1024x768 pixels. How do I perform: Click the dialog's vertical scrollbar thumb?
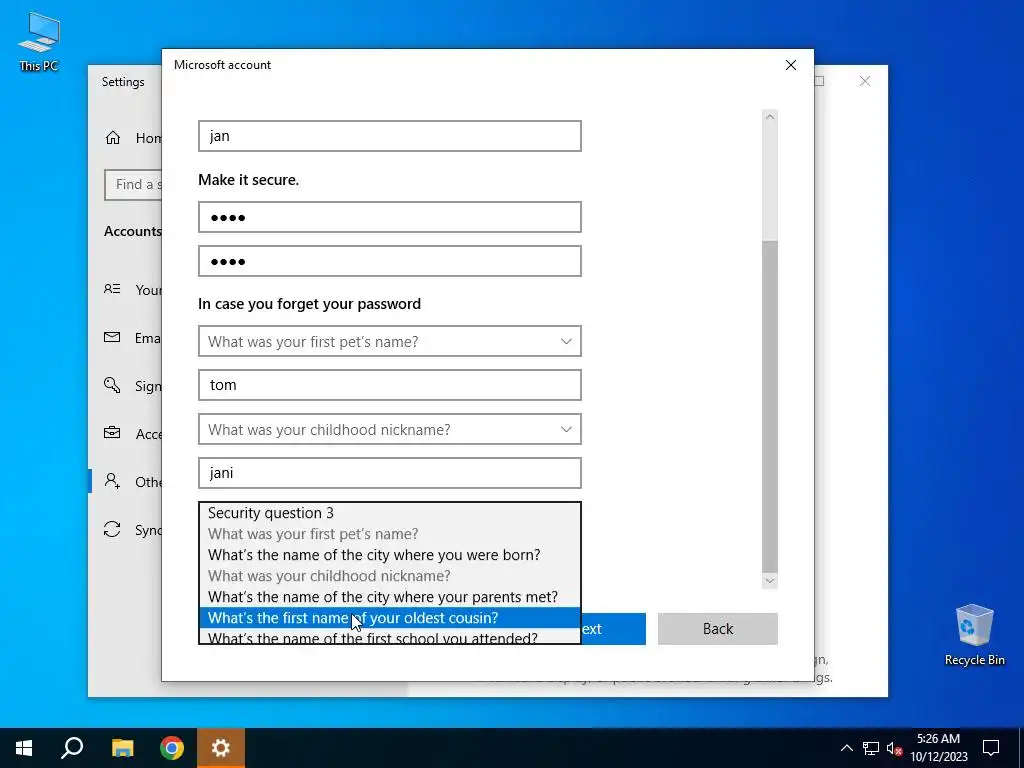click(x=770, y=407)
